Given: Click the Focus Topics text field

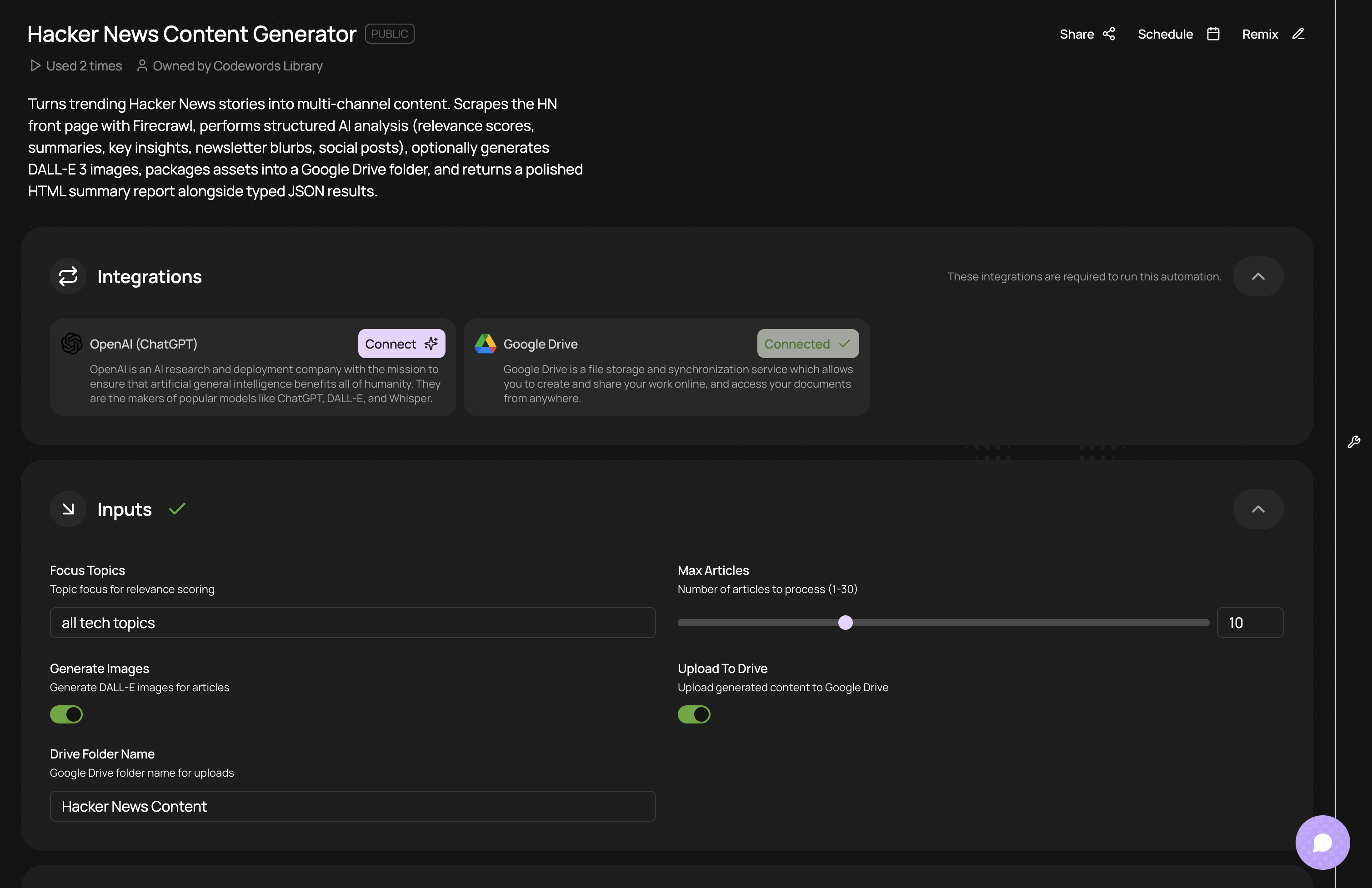Looking at the screenshot, I should pyautogui.click(x=352, y=622).
